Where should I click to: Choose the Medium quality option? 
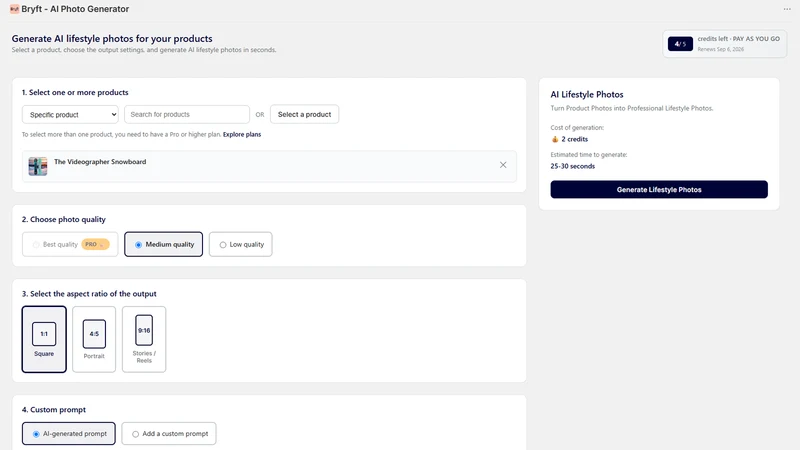(163, 244)
